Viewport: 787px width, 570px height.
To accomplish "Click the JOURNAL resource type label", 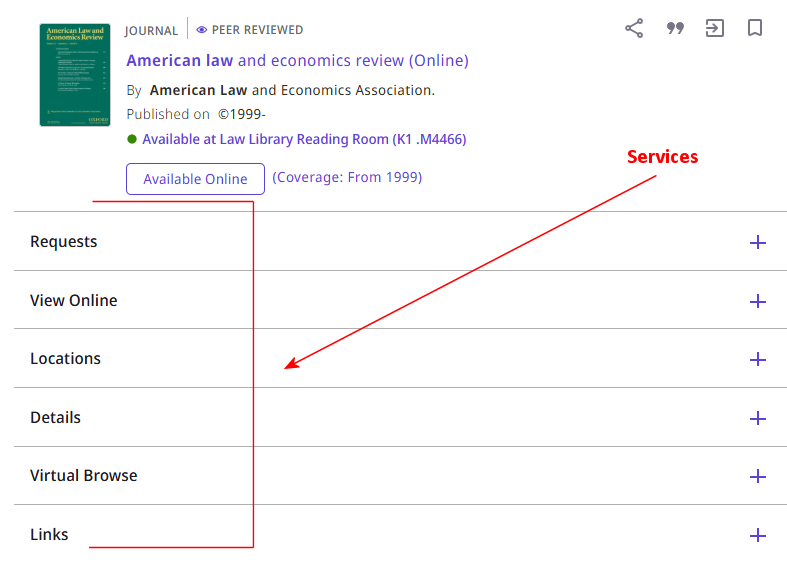I will click(x=151, y=31).
